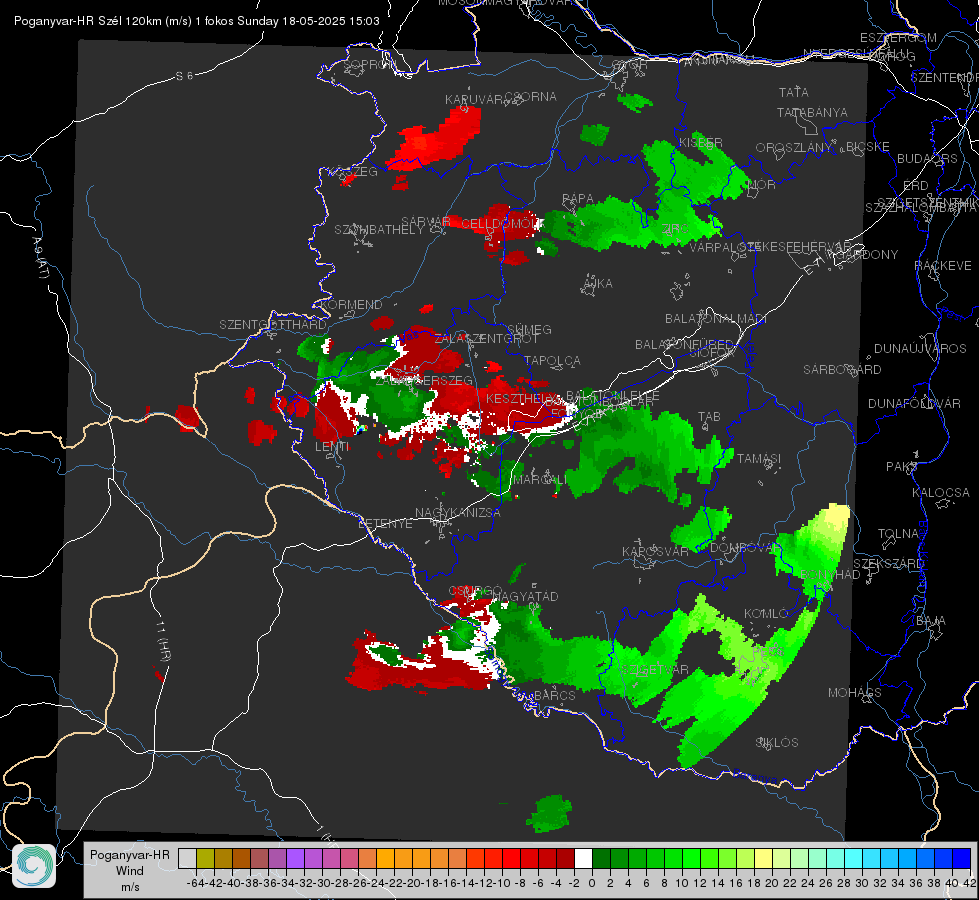979x900 pixels.
Task: Click the OROSZLANY city label
Action: [x=794, y=147]
